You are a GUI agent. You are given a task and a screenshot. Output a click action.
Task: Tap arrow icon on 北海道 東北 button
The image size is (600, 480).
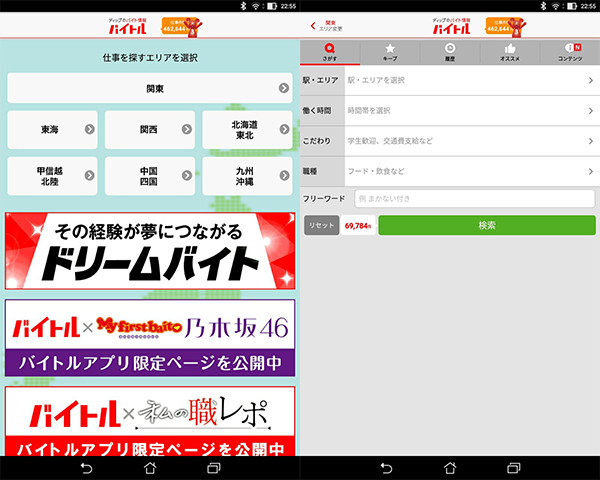pos(284,129)
